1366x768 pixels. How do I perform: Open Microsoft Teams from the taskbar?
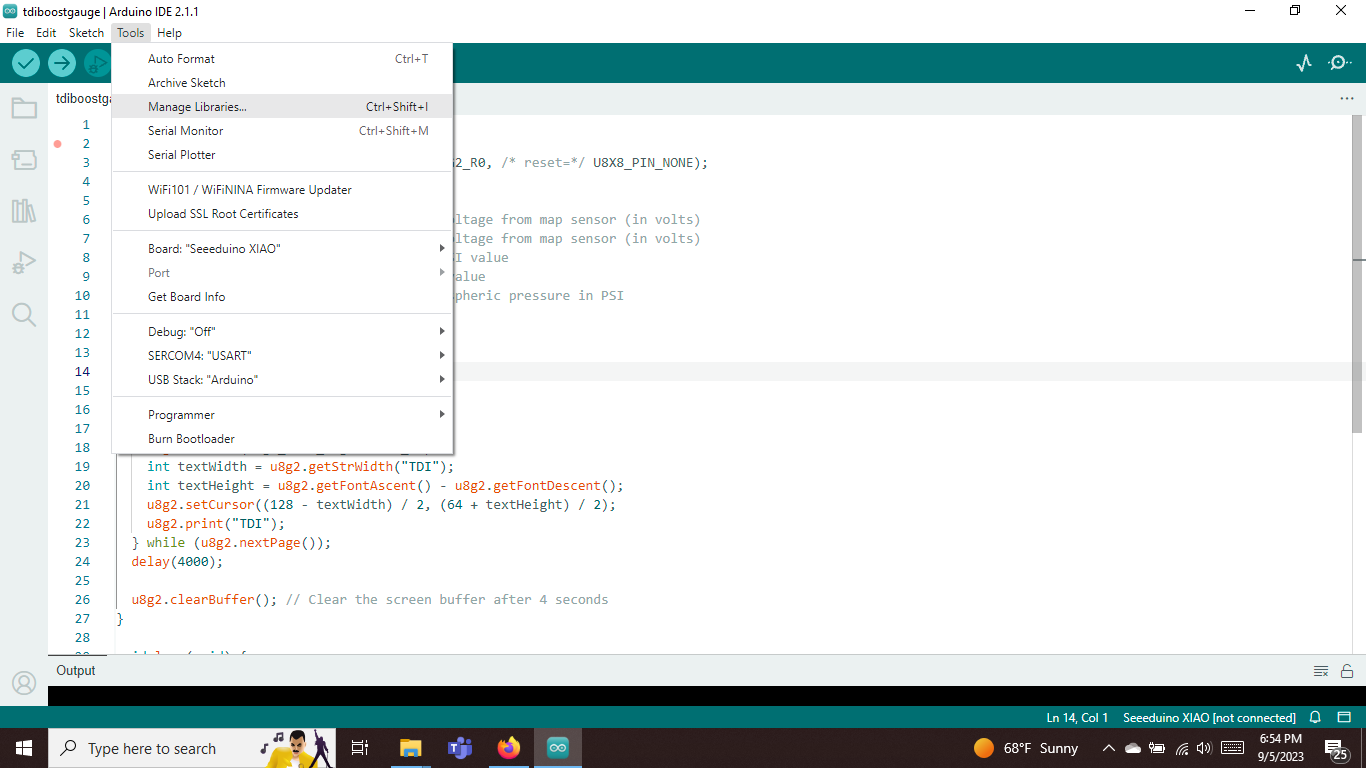pyautogui.click(x=459, y=748)
